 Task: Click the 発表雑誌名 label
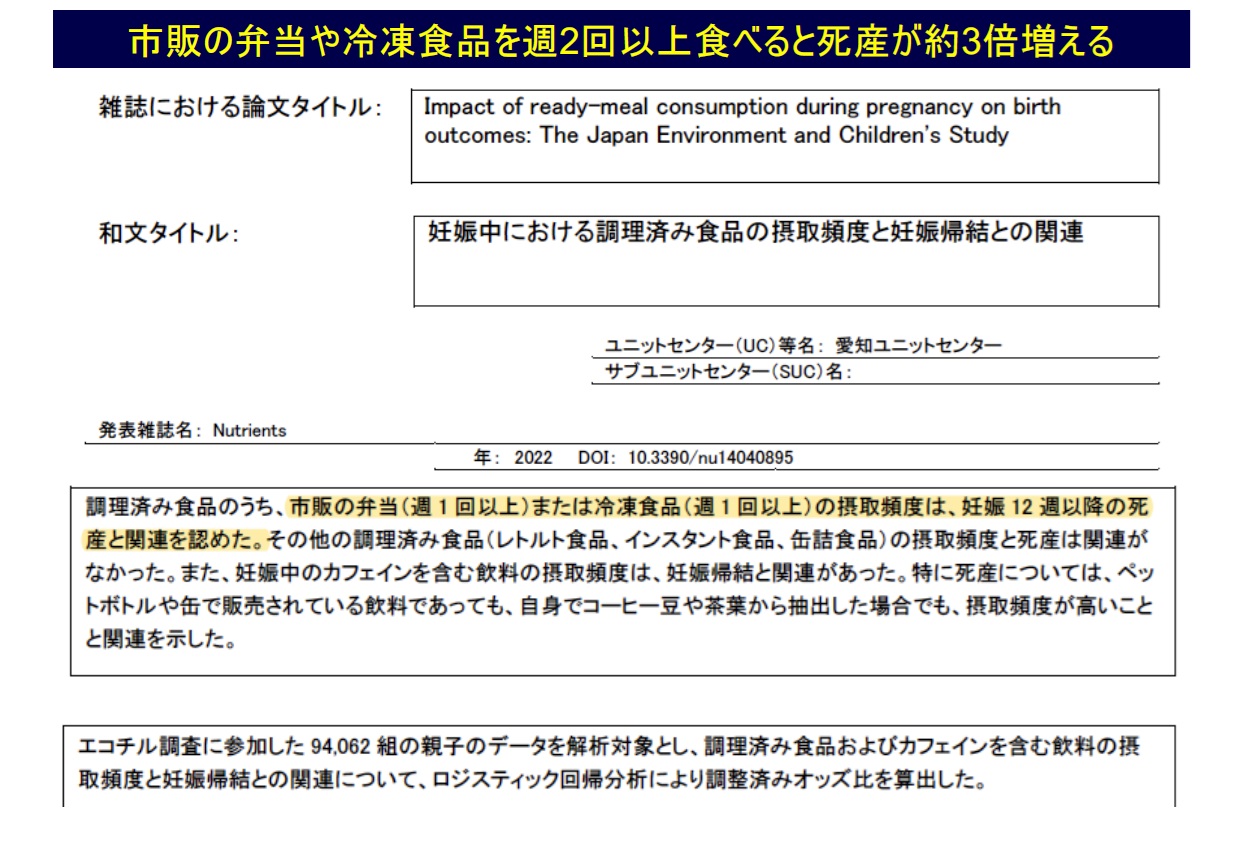[x=146, y=431]
